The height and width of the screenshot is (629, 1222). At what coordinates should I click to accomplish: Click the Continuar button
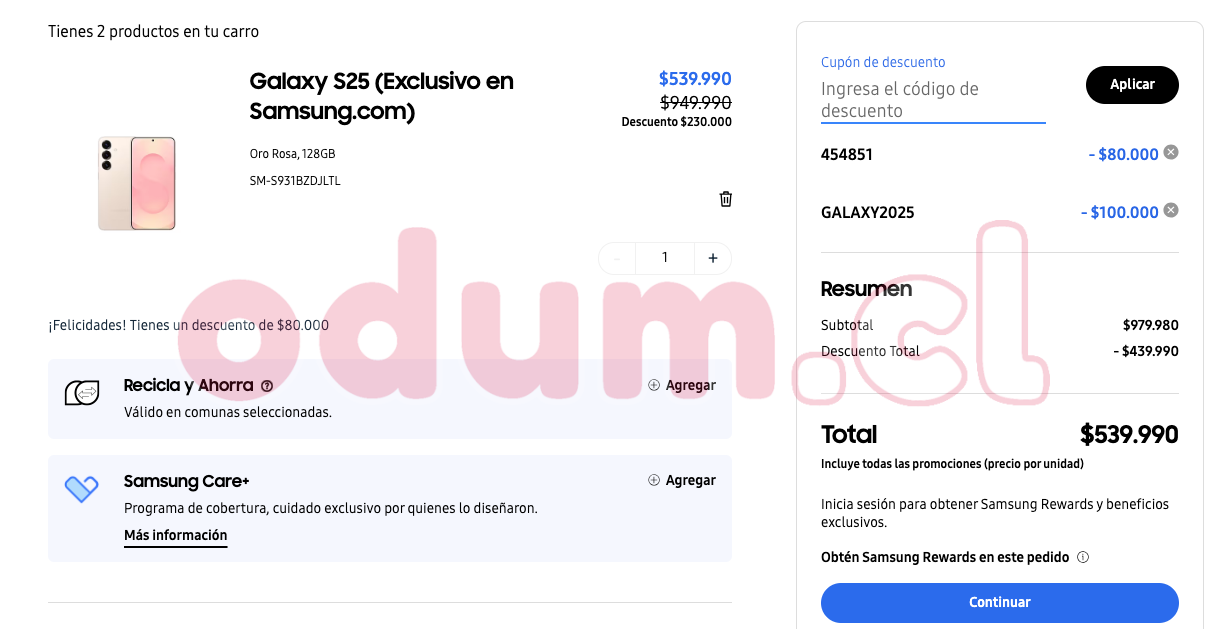coord(1000,602)
